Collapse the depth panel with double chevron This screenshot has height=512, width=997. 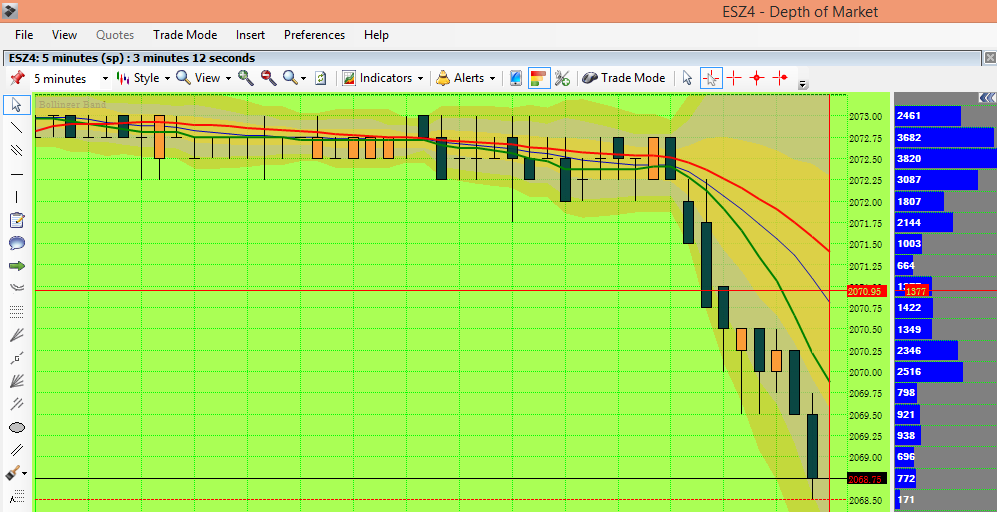click(987, 98)
